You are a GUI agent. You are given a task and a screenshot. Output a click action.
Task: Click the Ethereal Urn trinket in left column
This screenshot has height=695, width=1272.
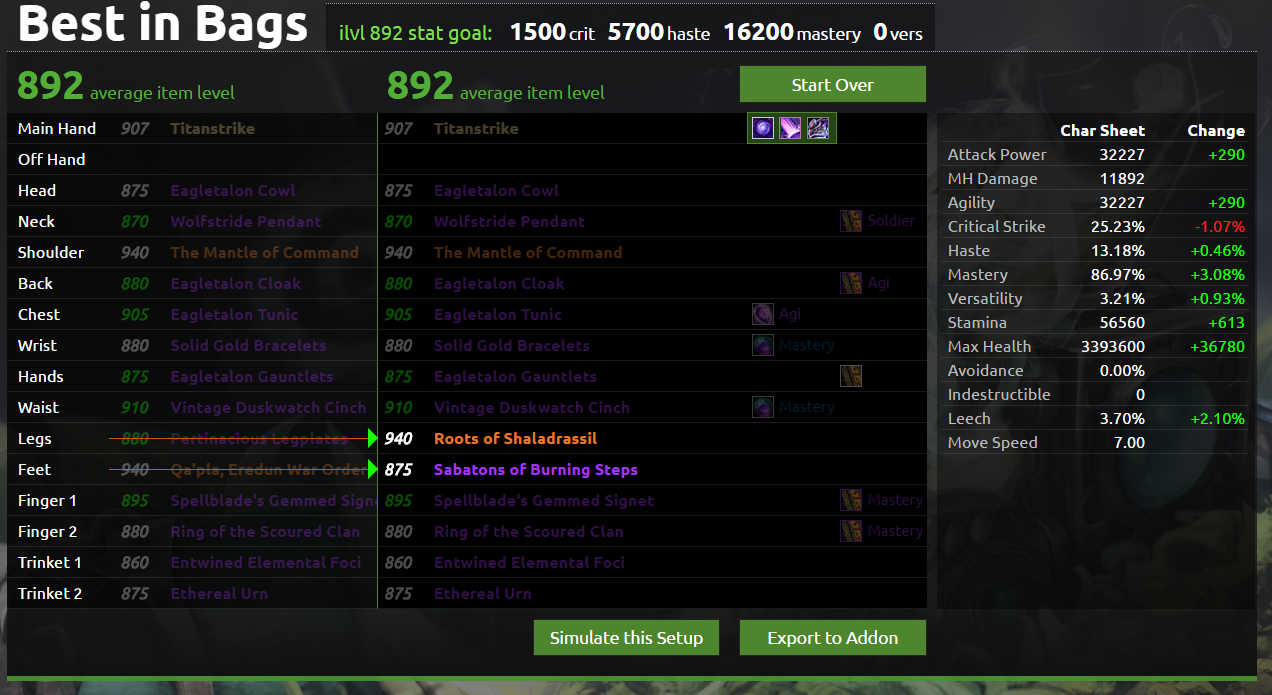[219, 593]
